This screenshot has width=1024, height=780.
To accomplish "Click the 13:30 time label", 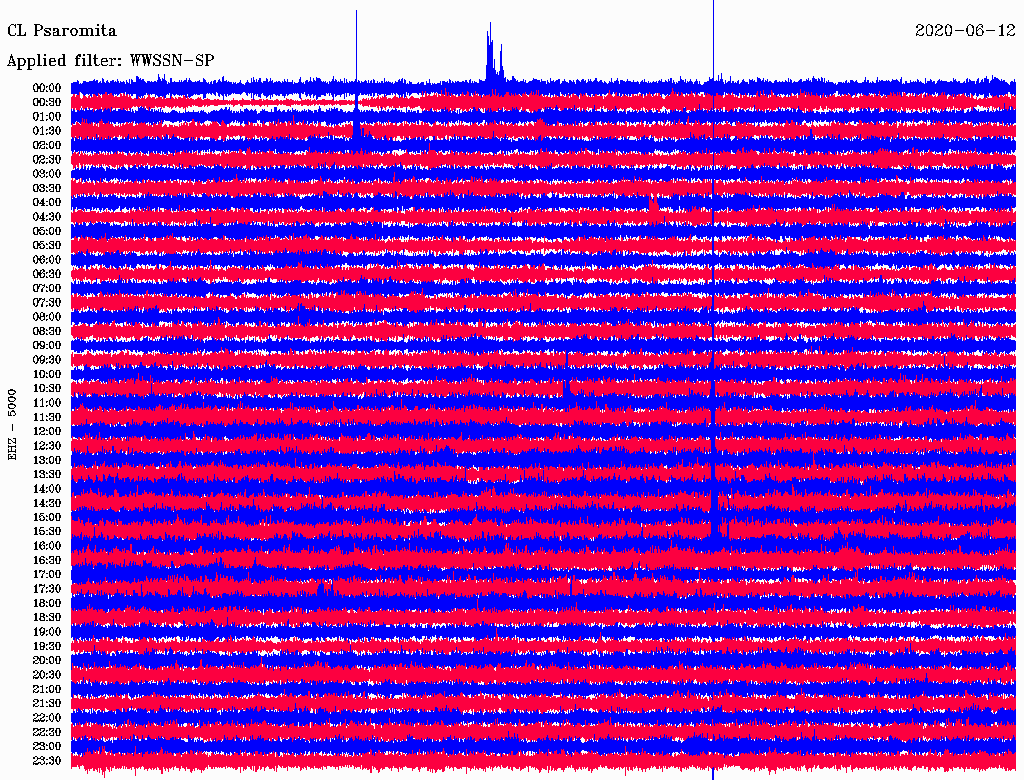I will [47, 475].
